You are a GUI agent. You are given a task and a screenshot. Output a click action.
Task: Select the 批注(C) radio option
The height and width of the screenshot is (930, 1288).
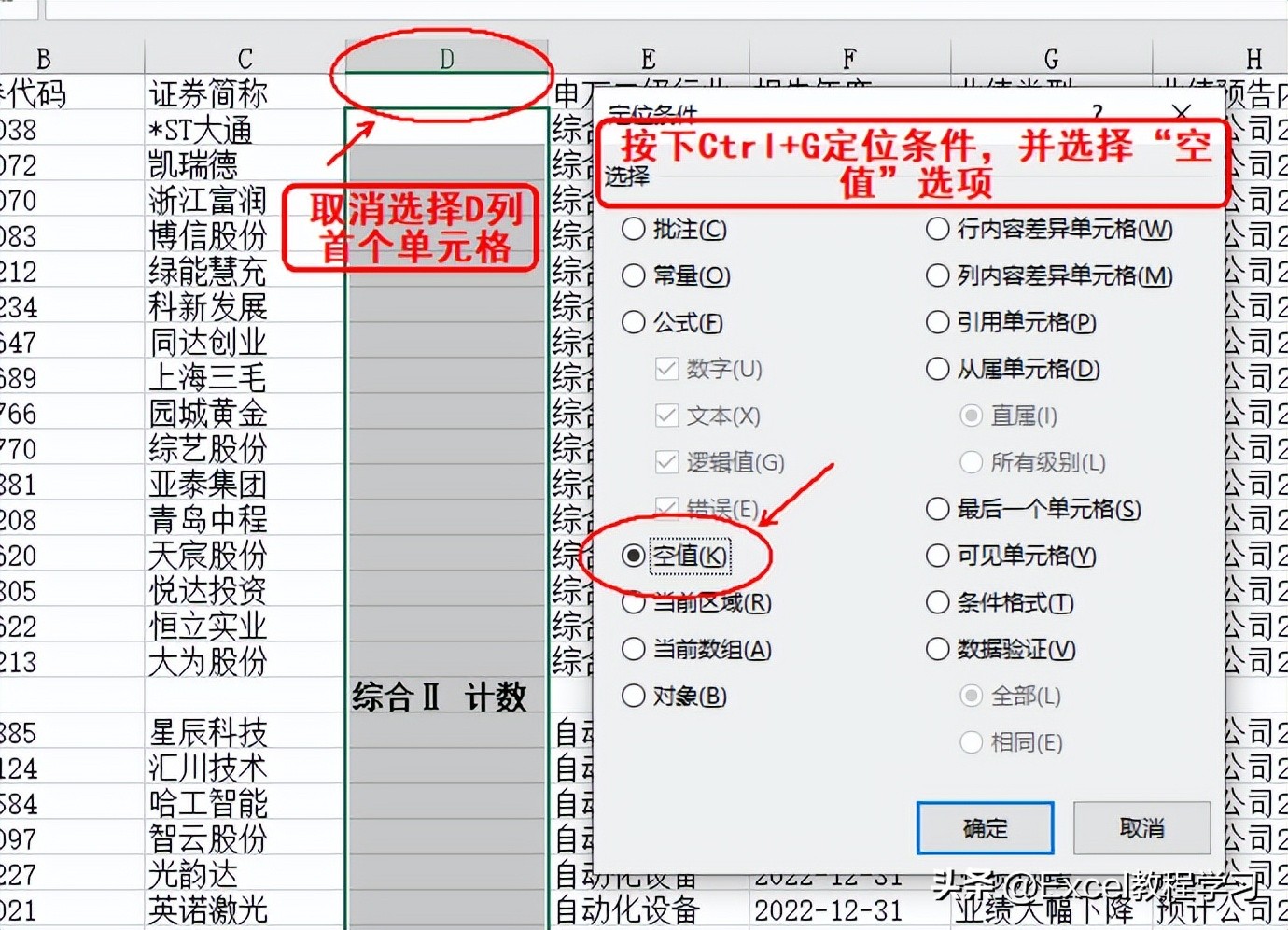pos(634,229)
